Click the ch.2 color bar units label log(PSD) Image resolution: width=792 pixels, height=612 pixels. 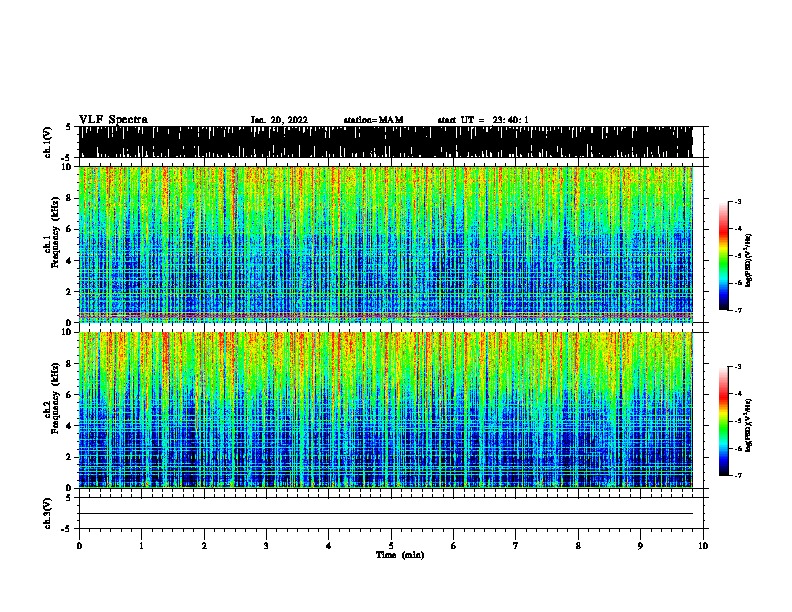pos(749,425)
